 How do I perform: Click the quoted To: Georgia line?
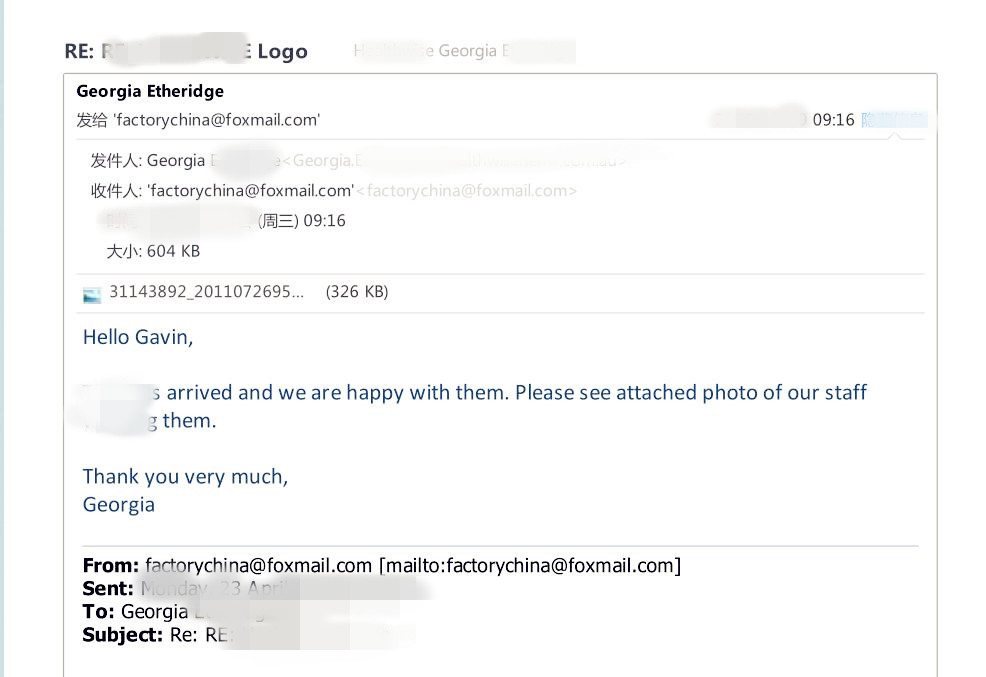coord(150,612)
